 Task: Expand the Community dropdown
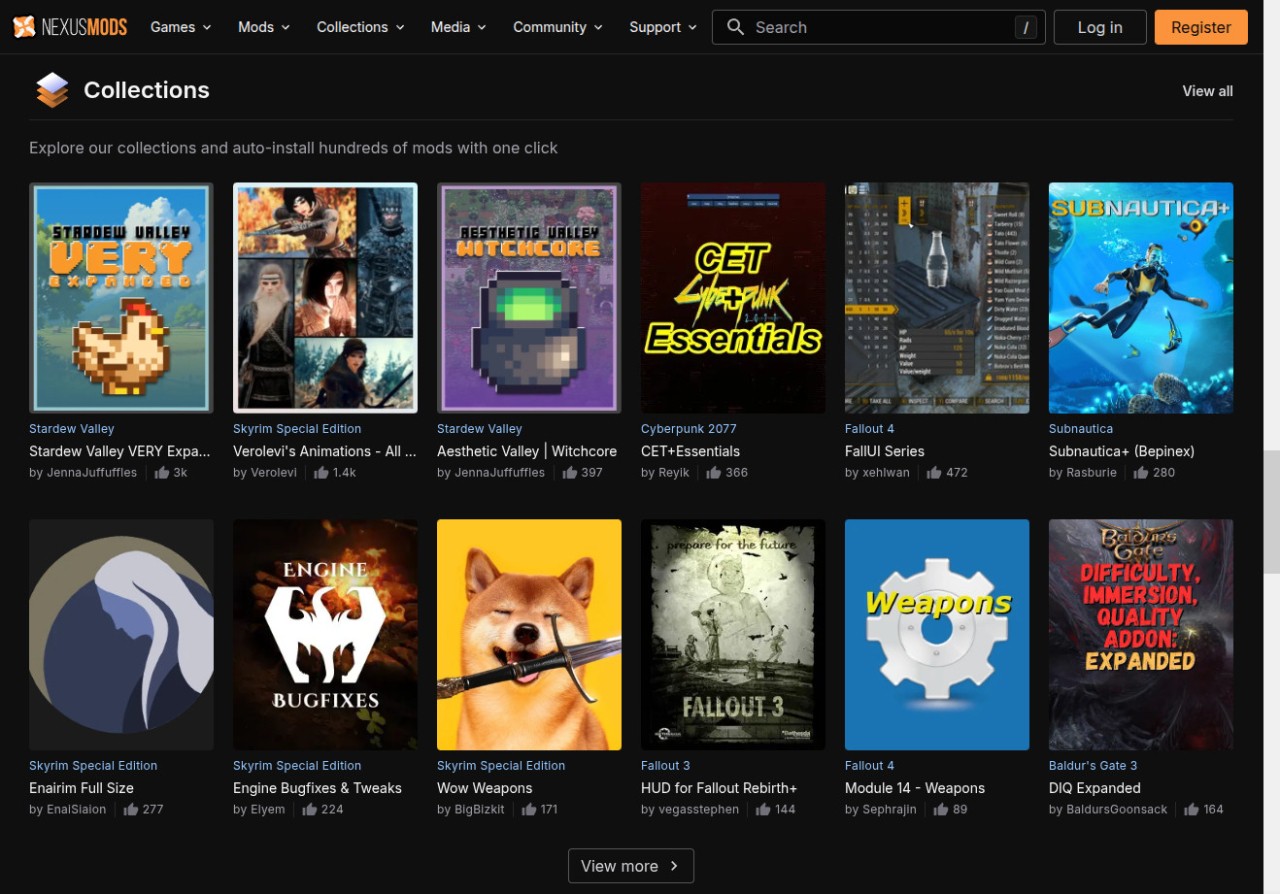click(x=558, y=27)
